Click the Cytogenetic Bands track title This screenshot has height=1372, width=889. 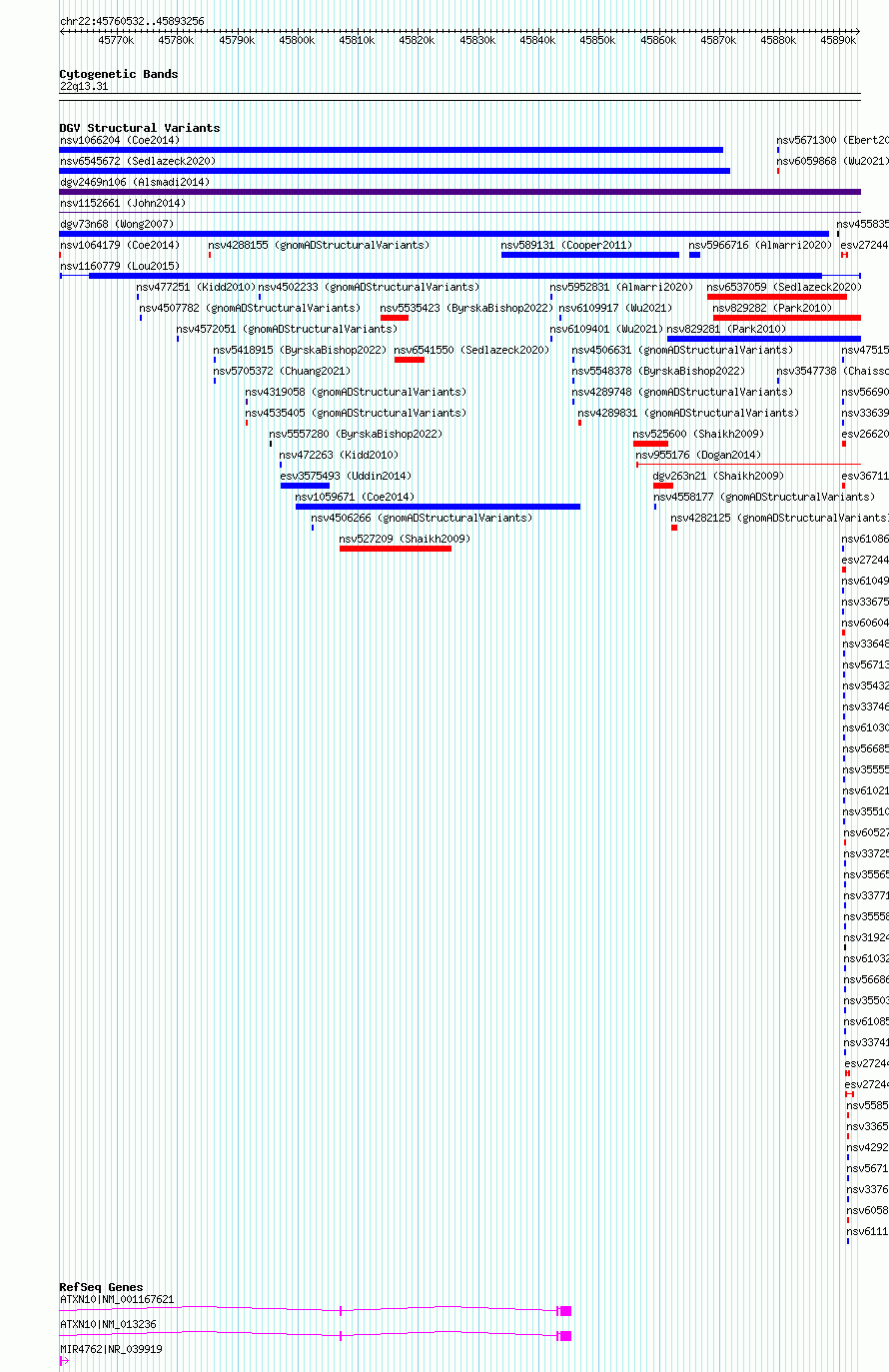tap(119, 74)
